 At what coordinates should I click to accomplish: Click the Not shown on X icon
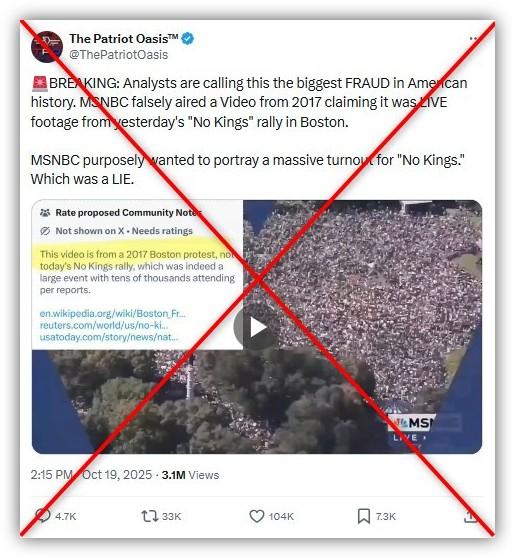[x=45, y=231]
